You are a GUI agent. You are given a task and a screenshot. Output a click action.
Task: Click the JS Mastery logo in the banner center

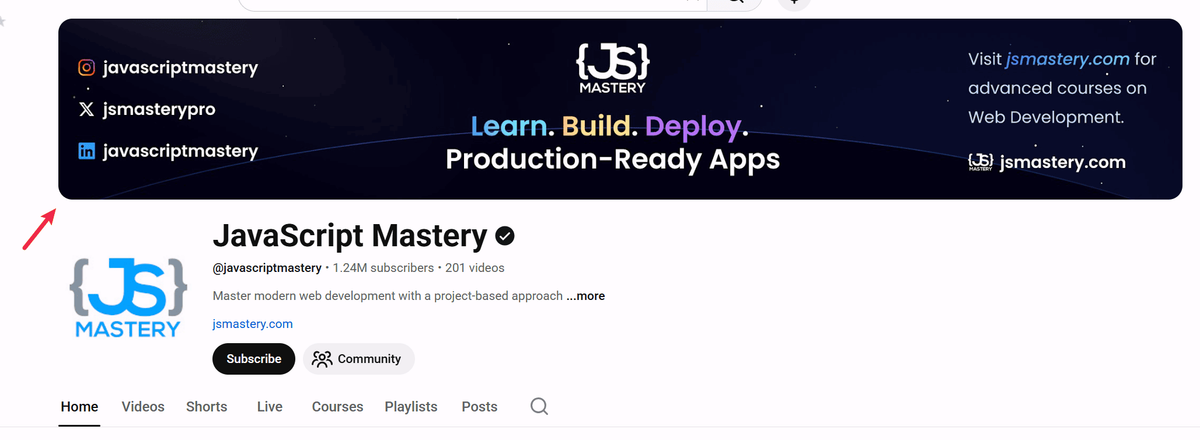[613, 67]
